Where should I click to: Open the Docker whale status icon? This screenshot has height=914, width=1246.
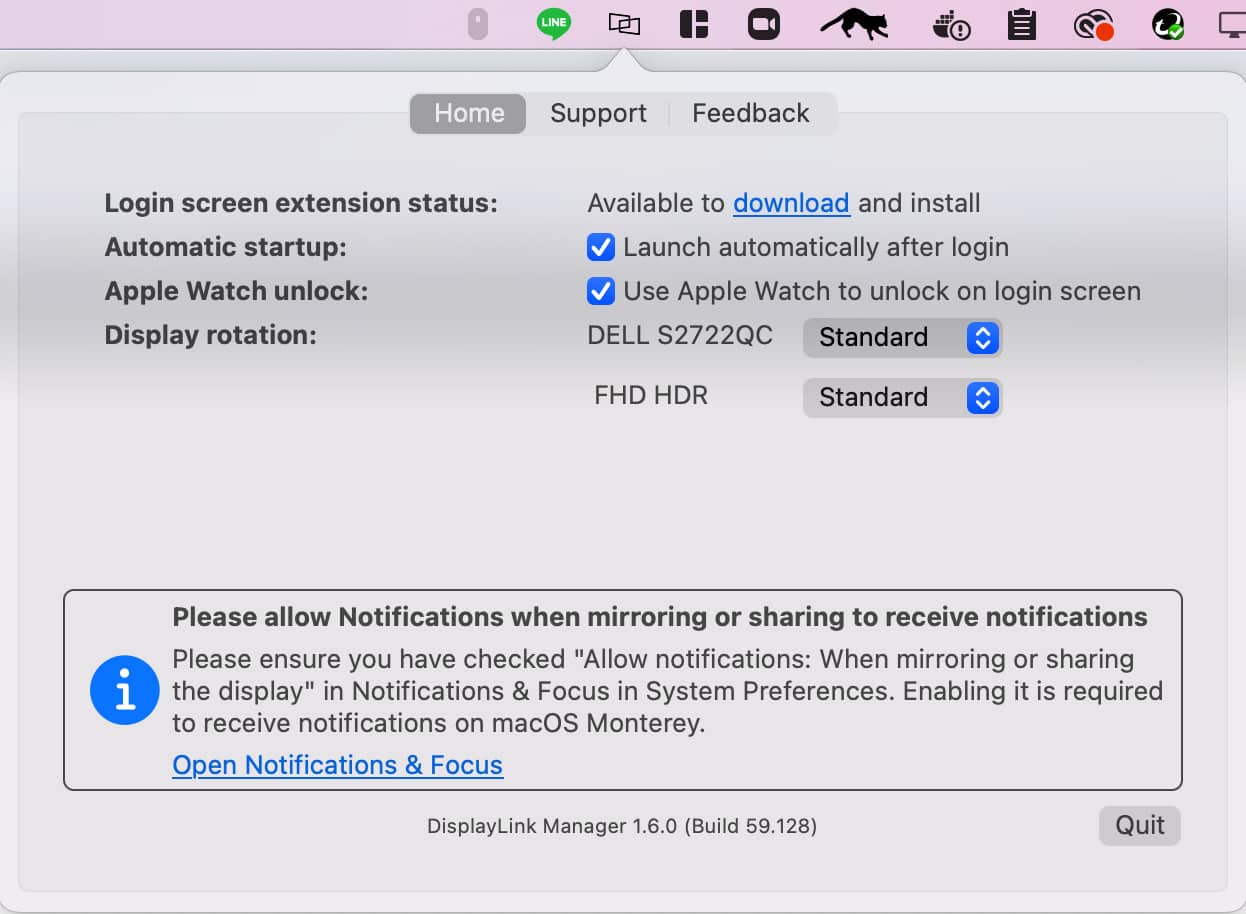tap(950, 24)
